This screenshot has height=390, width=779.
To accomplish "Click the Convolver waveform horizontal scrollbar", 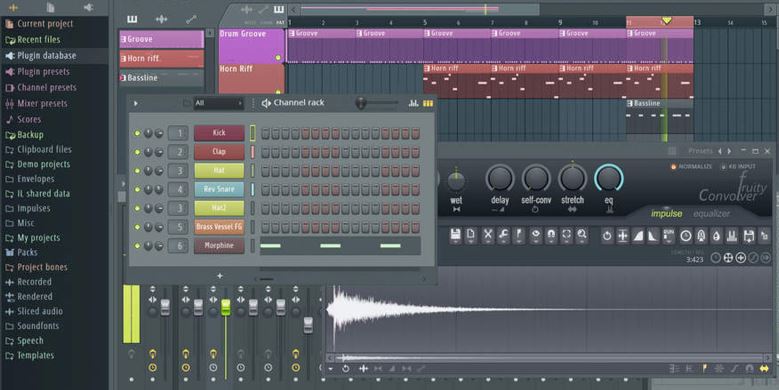I will pyautogui.click(x=549, y=358).
